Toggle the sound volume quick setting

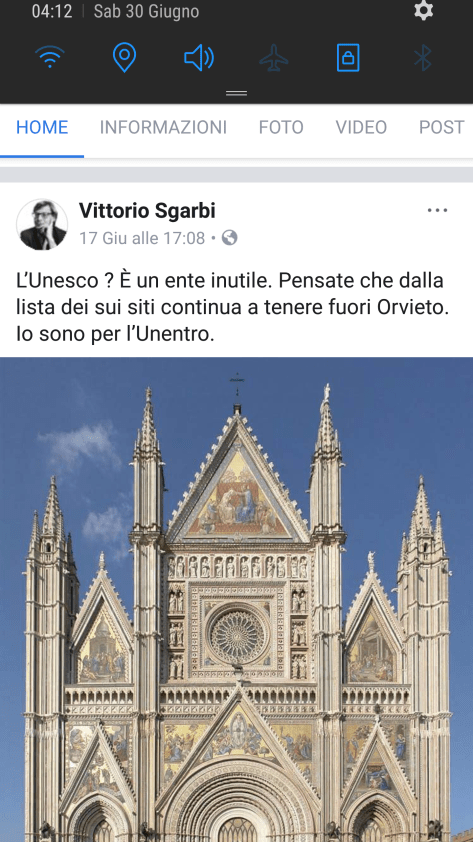click(199, 57)
